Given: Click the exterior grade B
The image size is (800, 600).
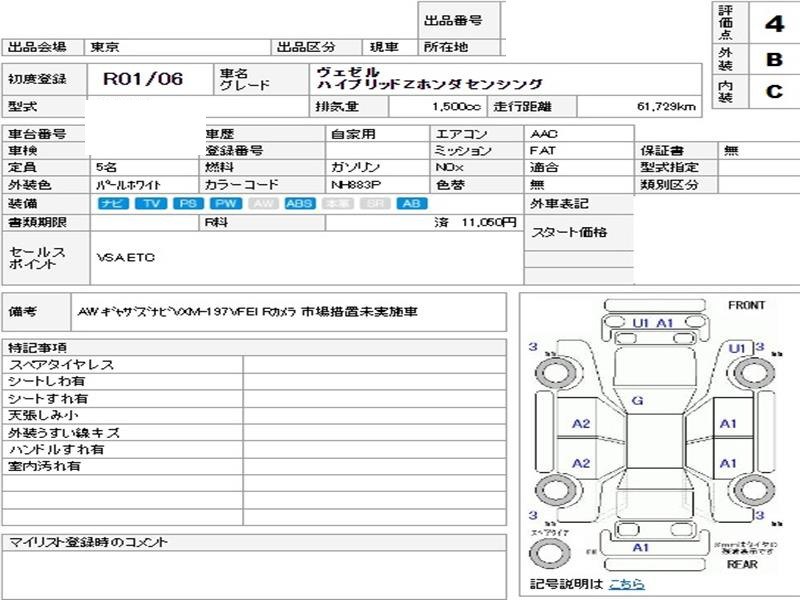Looking at the screenshot, I should click(774, 60).
